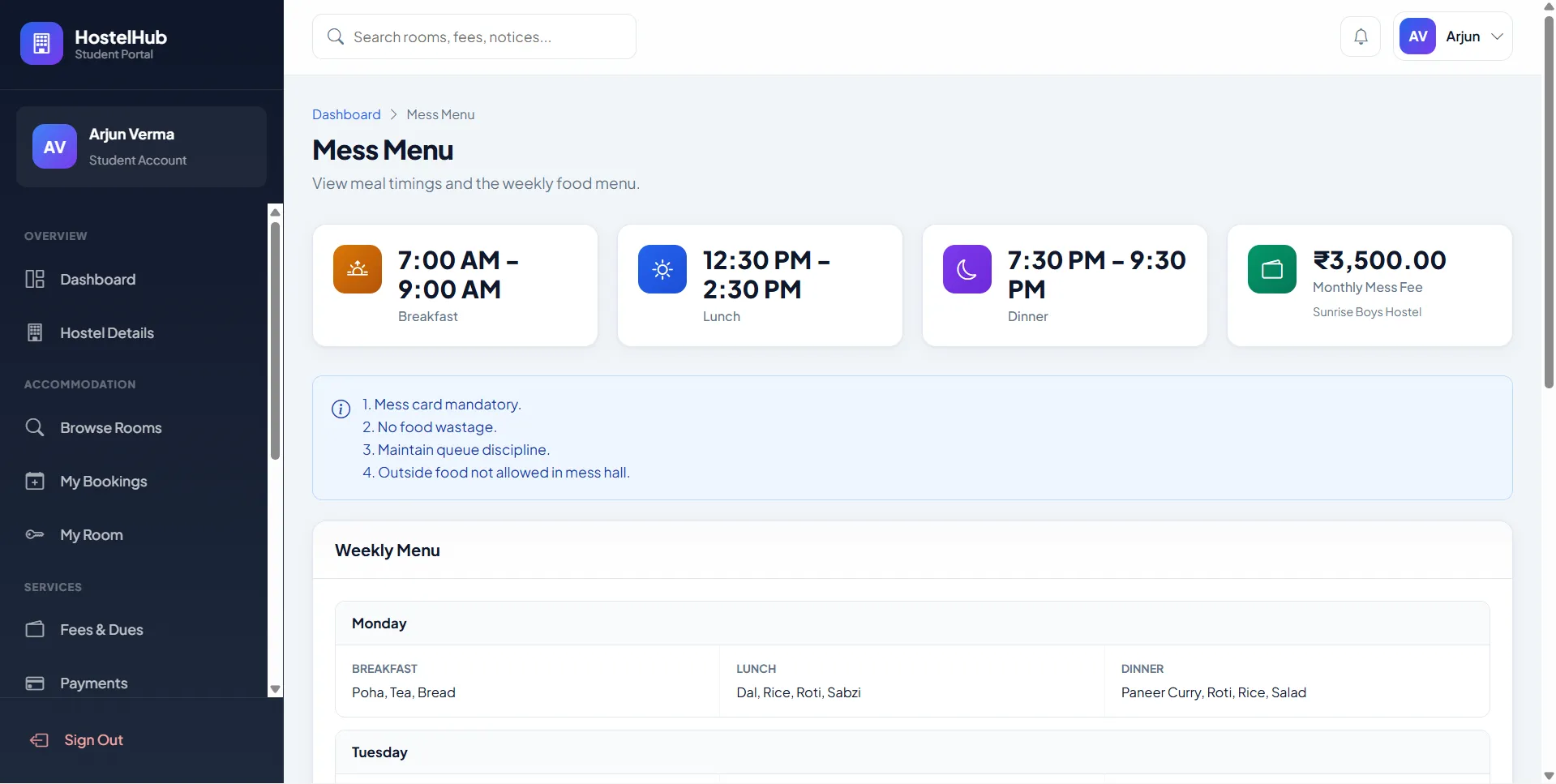Viewport: 1556px width, 784px height.
Task: Open the My Room sidebar item
Action: (134, 534)
